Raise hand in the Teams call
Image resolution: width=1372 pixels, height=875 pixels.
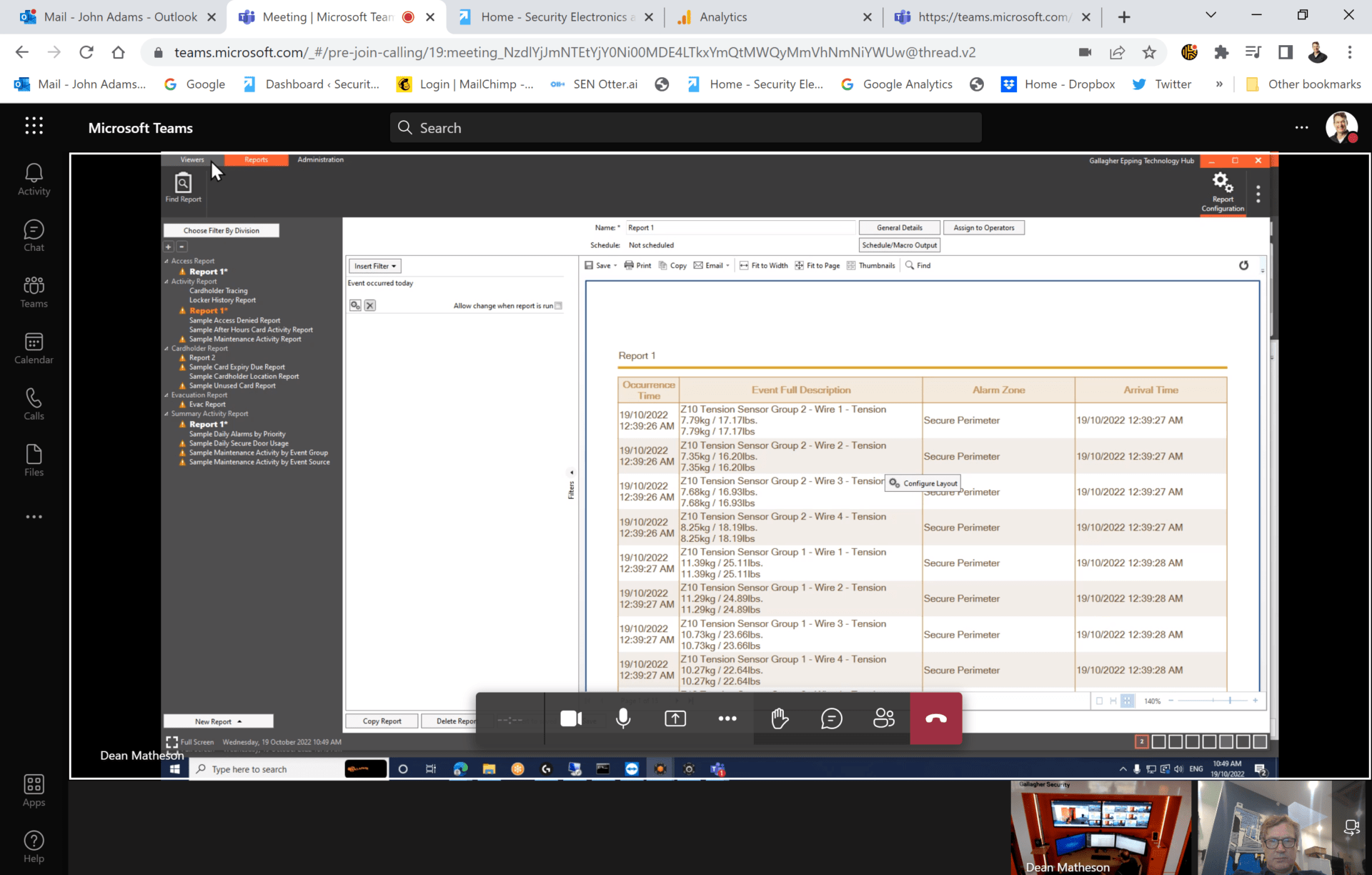click(779, 718)
